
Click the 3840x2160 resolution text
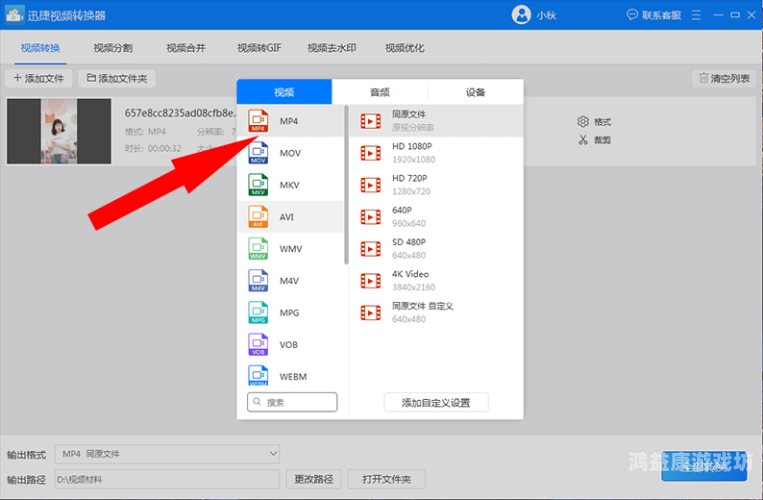click(x=414, y=287)
